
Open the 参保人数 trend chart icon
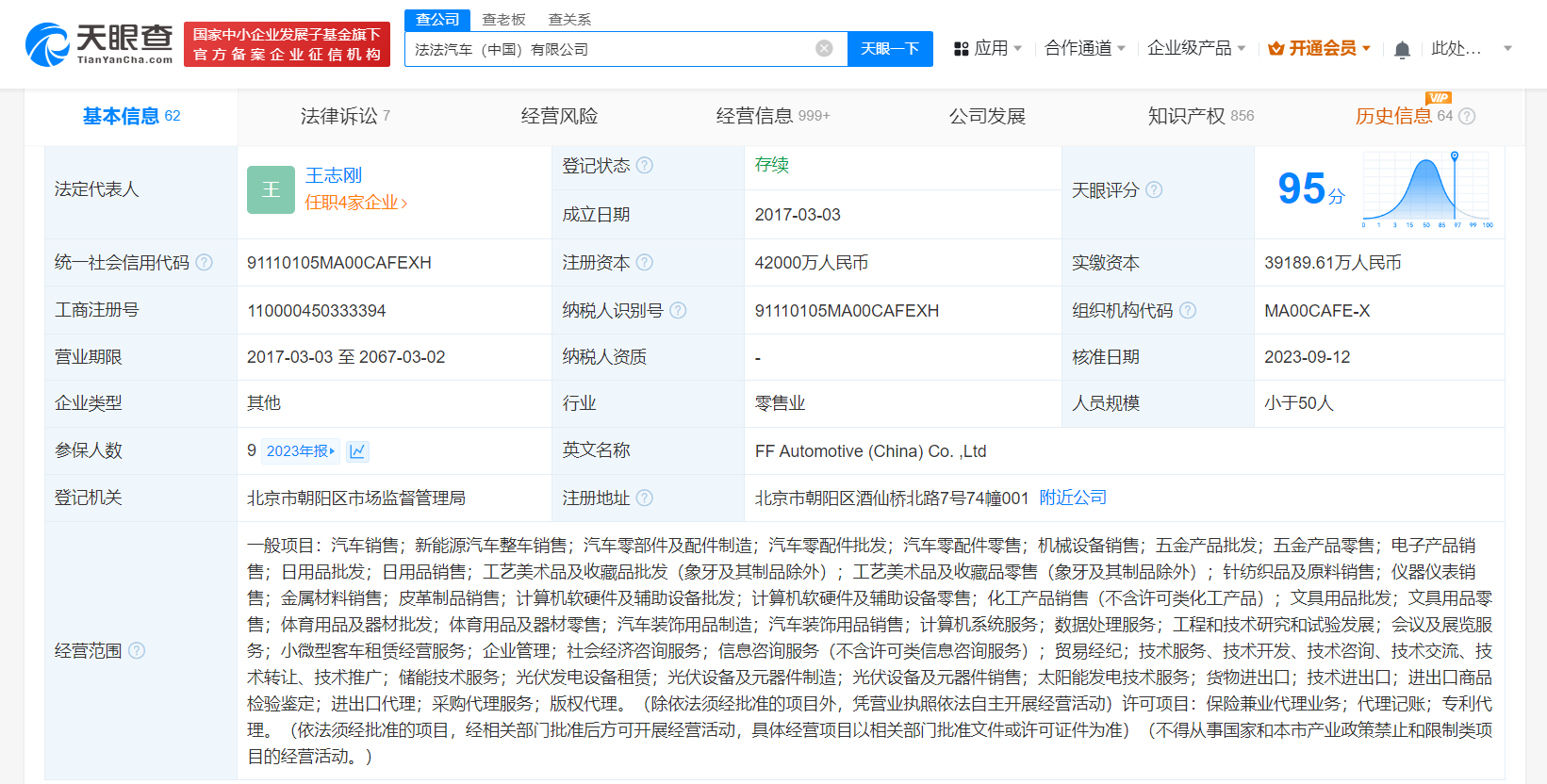[357, 451]
